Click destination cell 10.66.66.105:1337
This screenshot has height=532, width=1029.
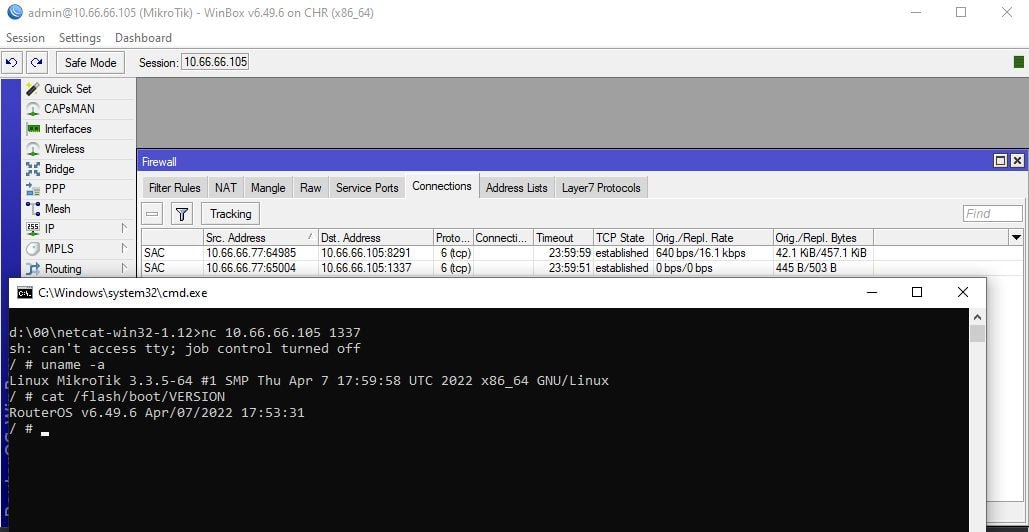tap(366, 268)
